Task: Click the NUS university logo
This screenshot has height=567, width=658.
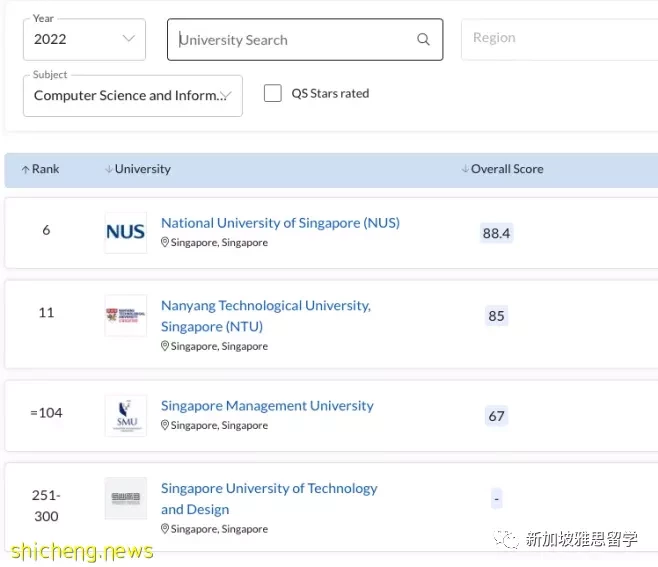Action: tap(125, 232)
